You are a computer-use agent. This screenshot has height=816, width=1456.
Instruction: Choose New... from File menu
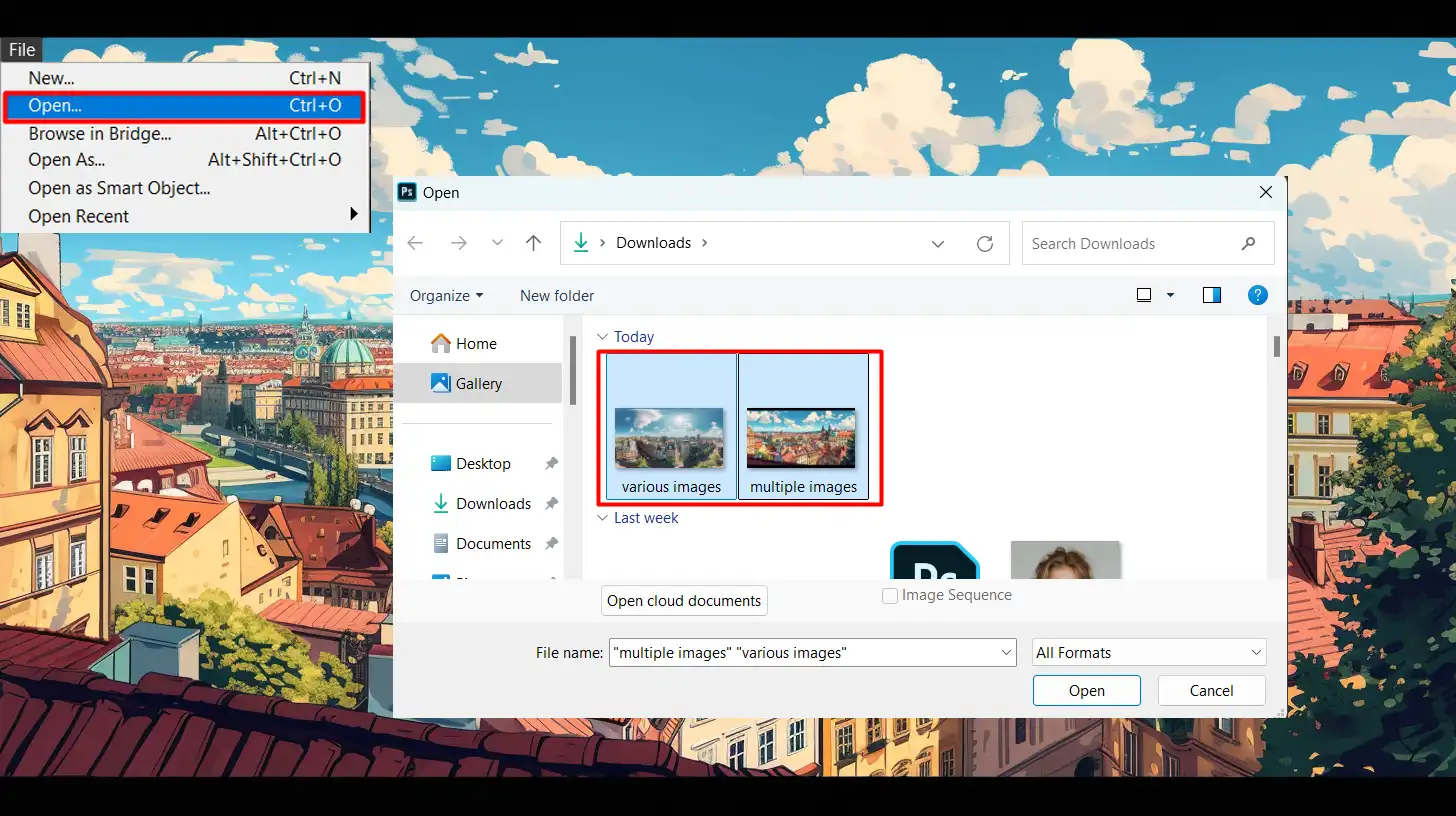[185, 78]
